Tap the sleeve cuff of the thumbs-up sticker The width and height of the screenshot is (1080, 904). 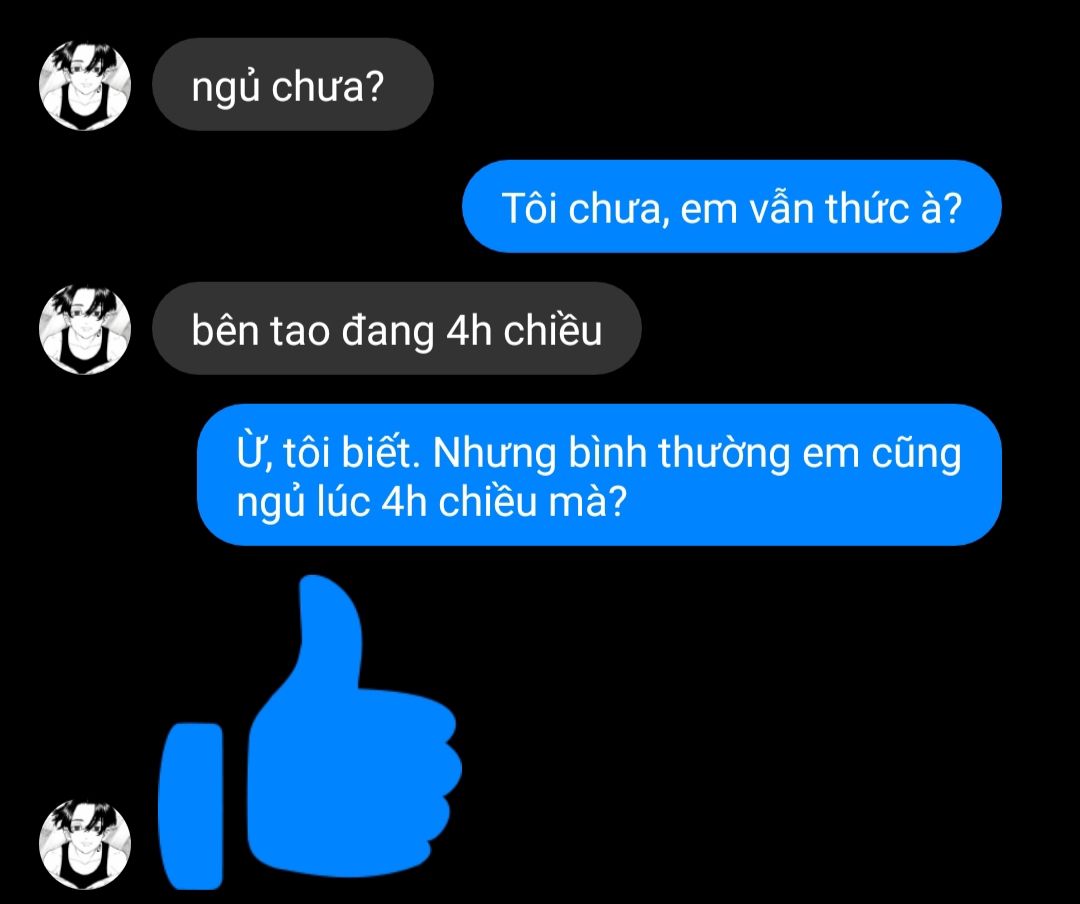click(x=191, y=806)
